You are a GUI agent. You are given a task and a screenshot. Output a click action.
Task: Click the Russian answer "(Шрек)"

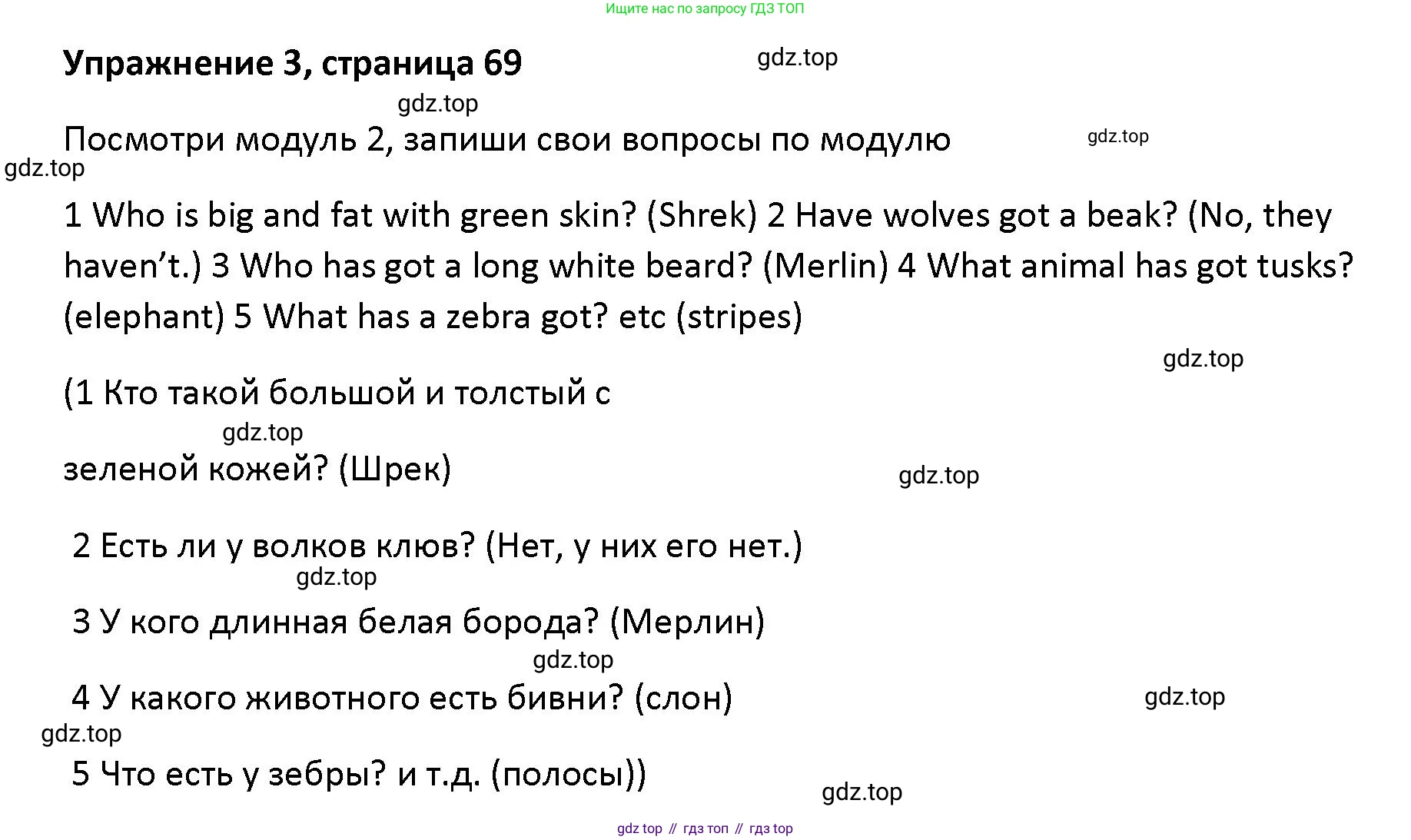click(x=394, y=469)
